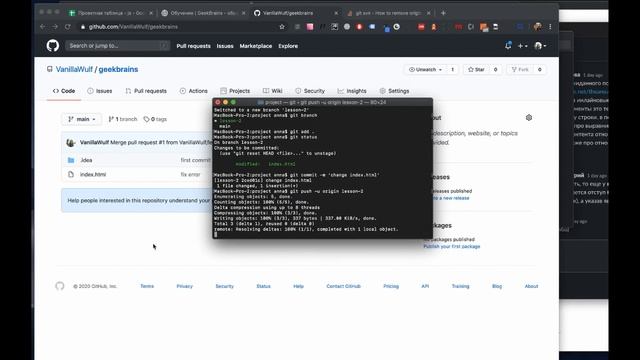Open the plus create-new dropdown

[x=522, y=46]
